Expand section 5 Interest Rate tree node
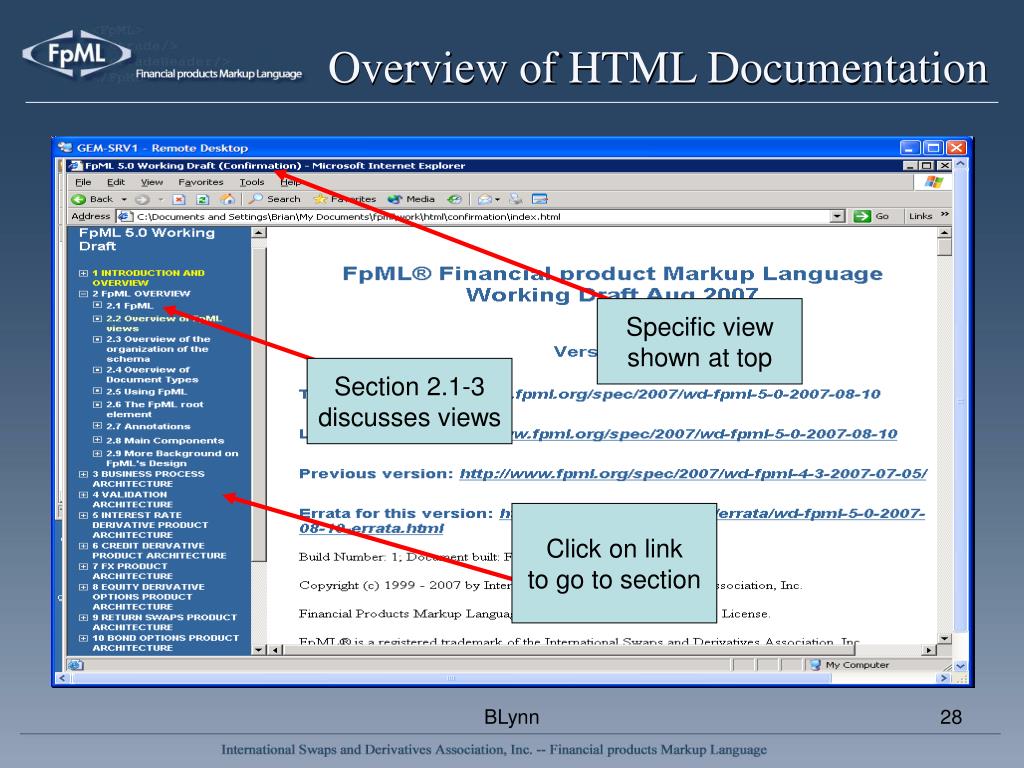The width and height of the screenshot is (1024, 768). tap(83, 515)
